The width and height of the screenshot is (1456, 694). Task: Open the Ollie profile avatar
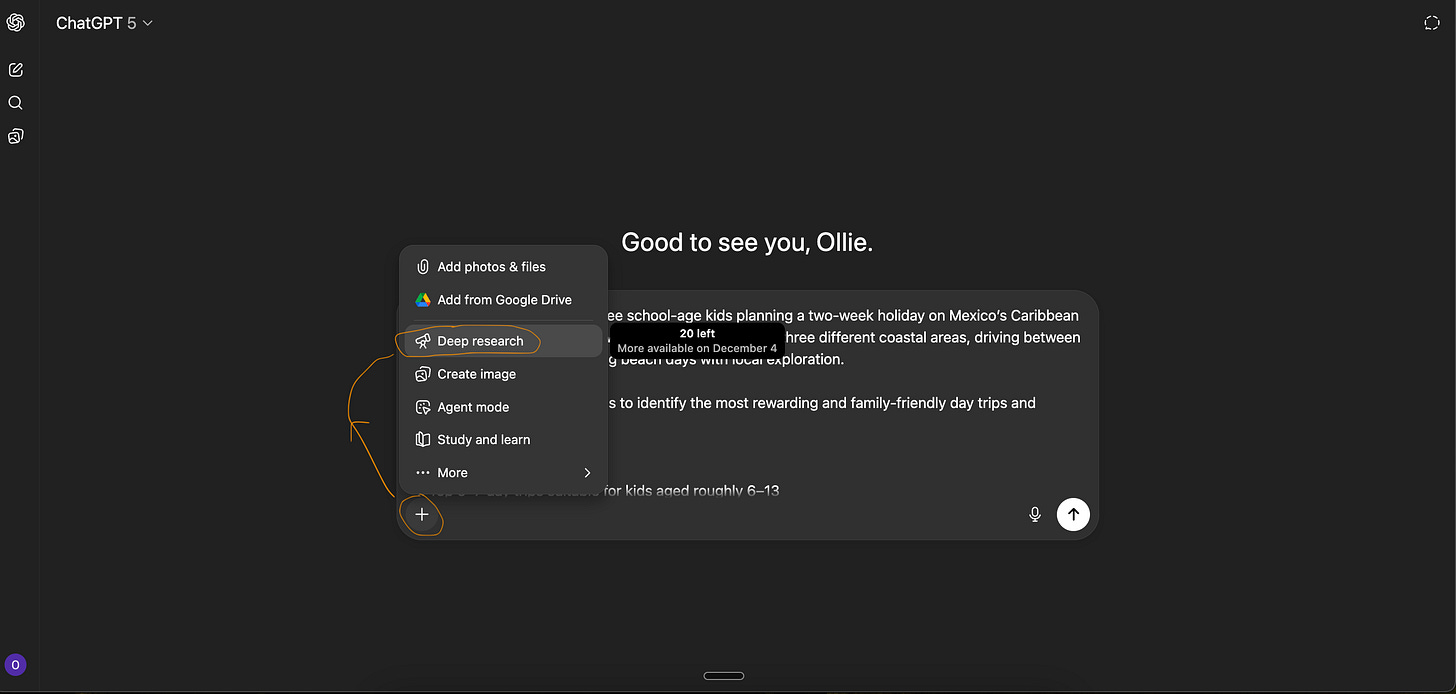tap(15, 664)
